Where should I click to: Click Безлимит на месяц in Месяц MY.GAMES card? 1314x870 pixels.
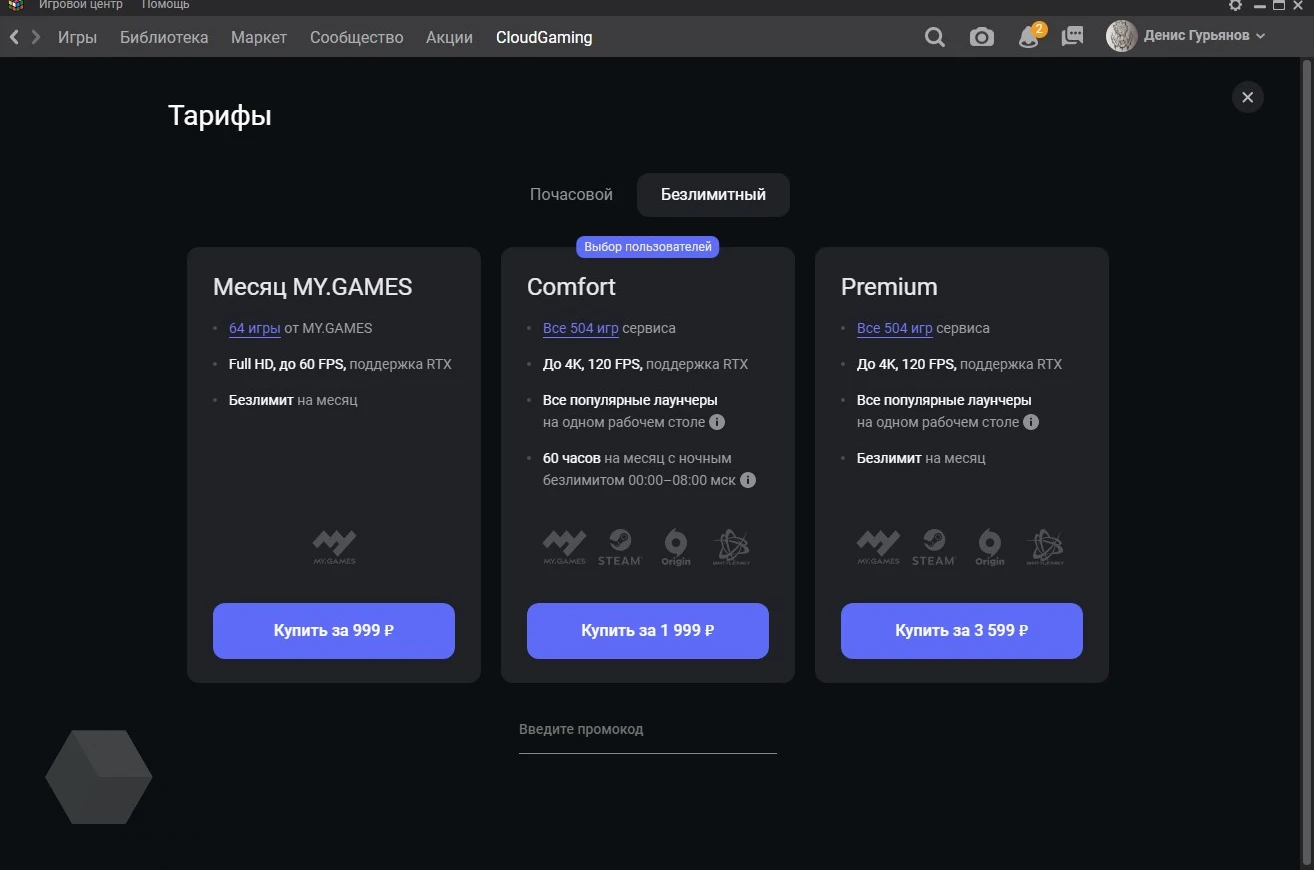(293, 400)
